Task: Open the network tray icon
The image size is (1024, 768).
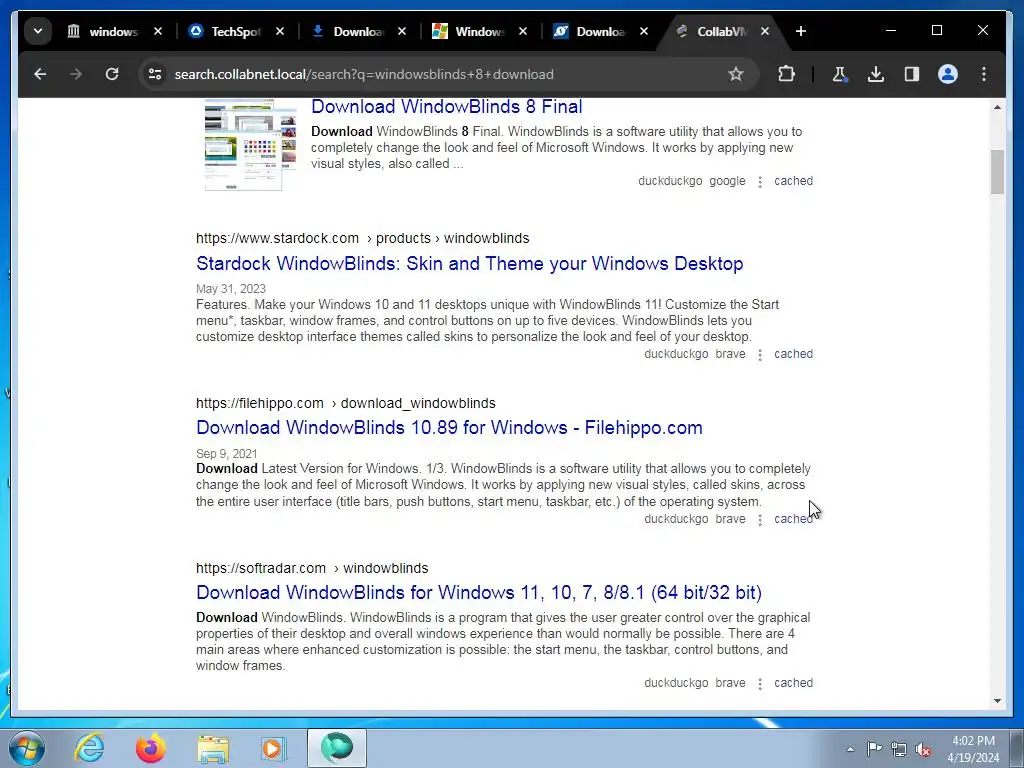Action: [899, 749]
